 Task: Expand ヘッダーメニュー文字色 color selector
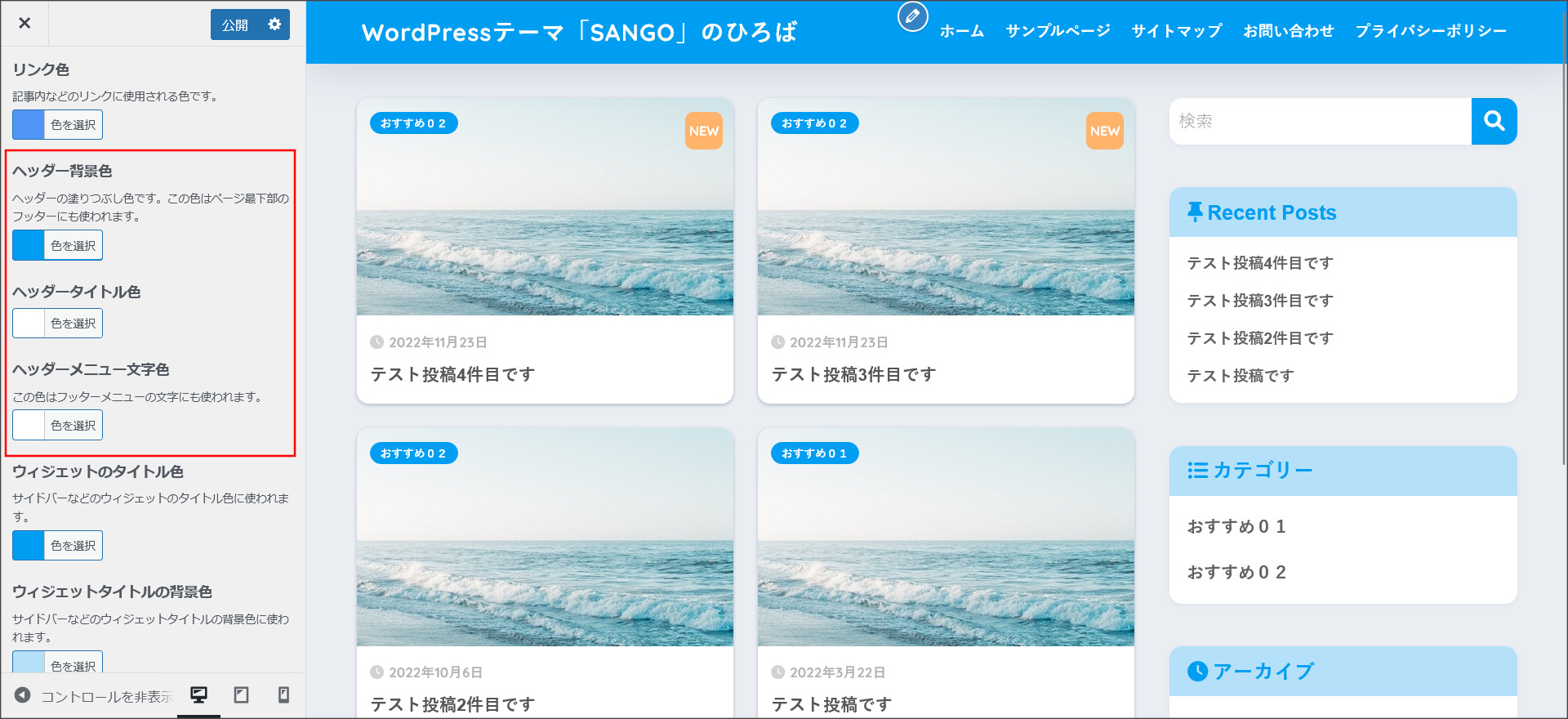click(x=57, y=425)
